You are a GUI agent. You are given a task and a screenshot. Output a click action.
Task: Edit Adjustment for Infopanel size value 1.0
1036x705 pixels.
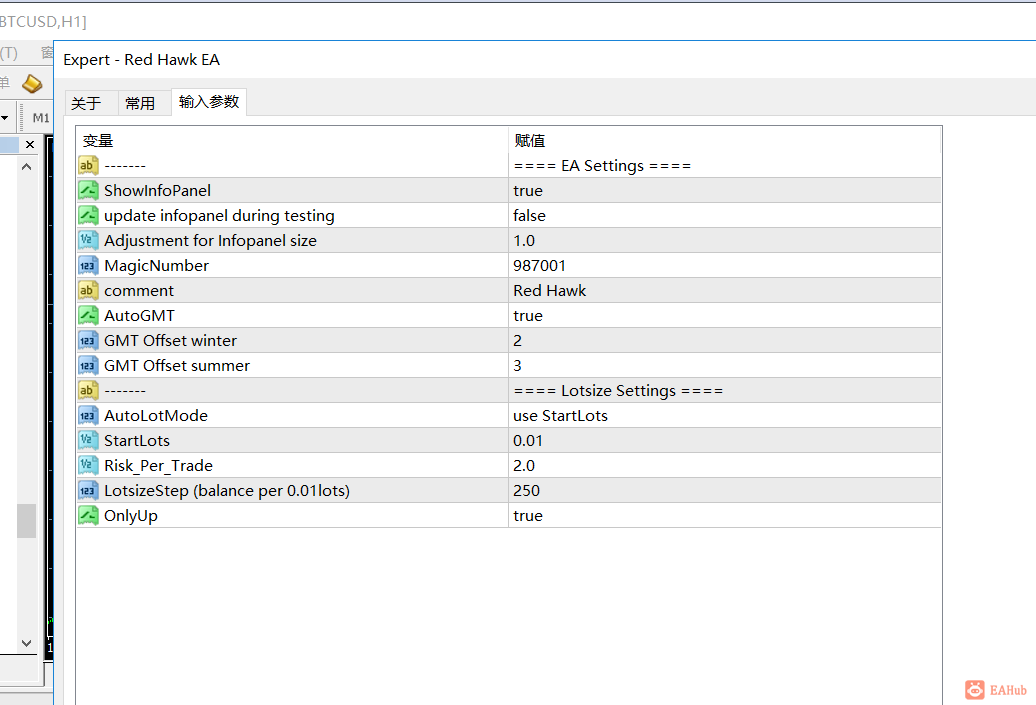pos(725,241)
